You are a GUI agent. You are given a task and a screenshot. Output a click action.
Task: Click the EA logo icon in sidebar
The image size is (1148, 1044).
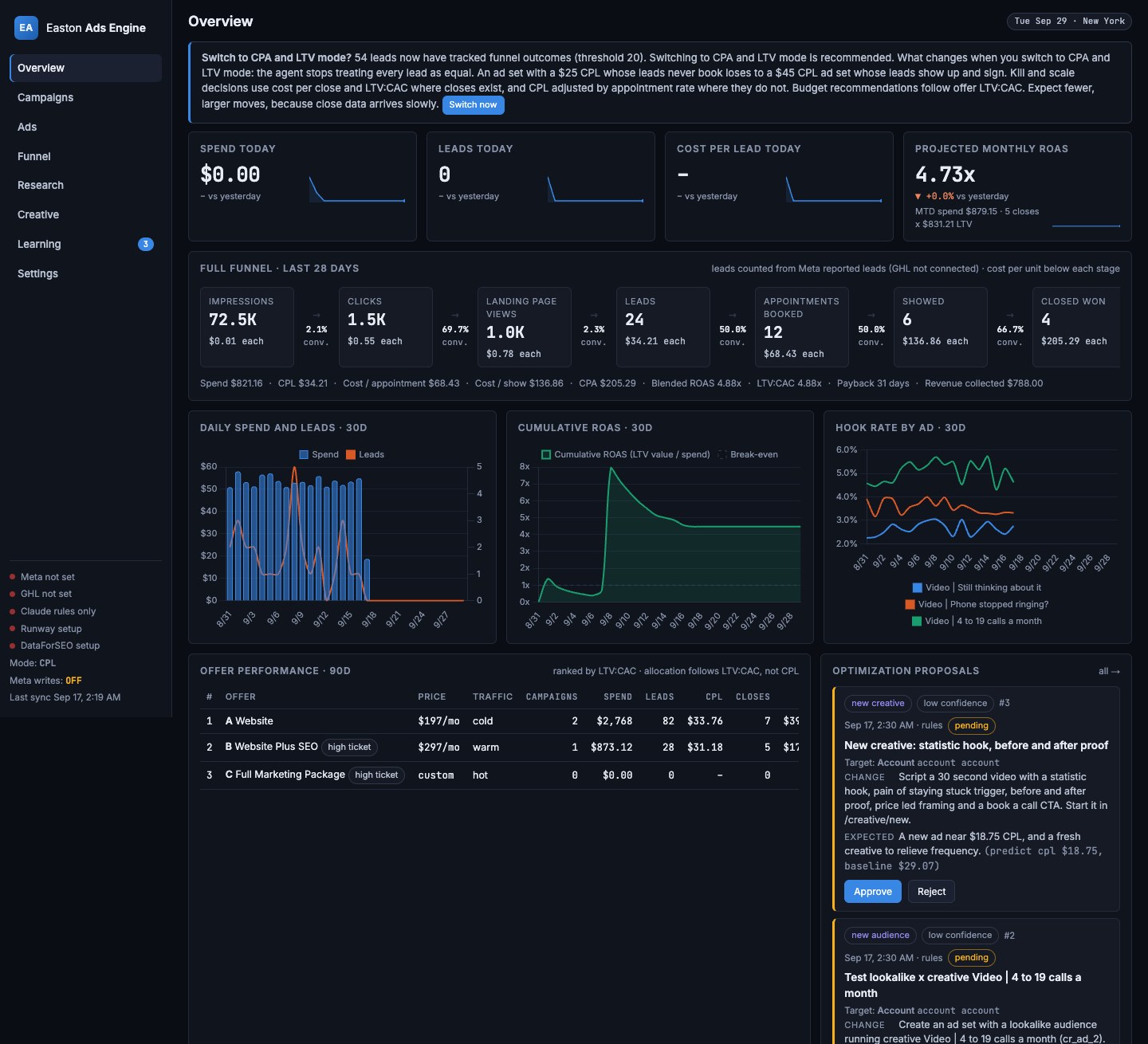pyautogui.click(x=26, y=28)
